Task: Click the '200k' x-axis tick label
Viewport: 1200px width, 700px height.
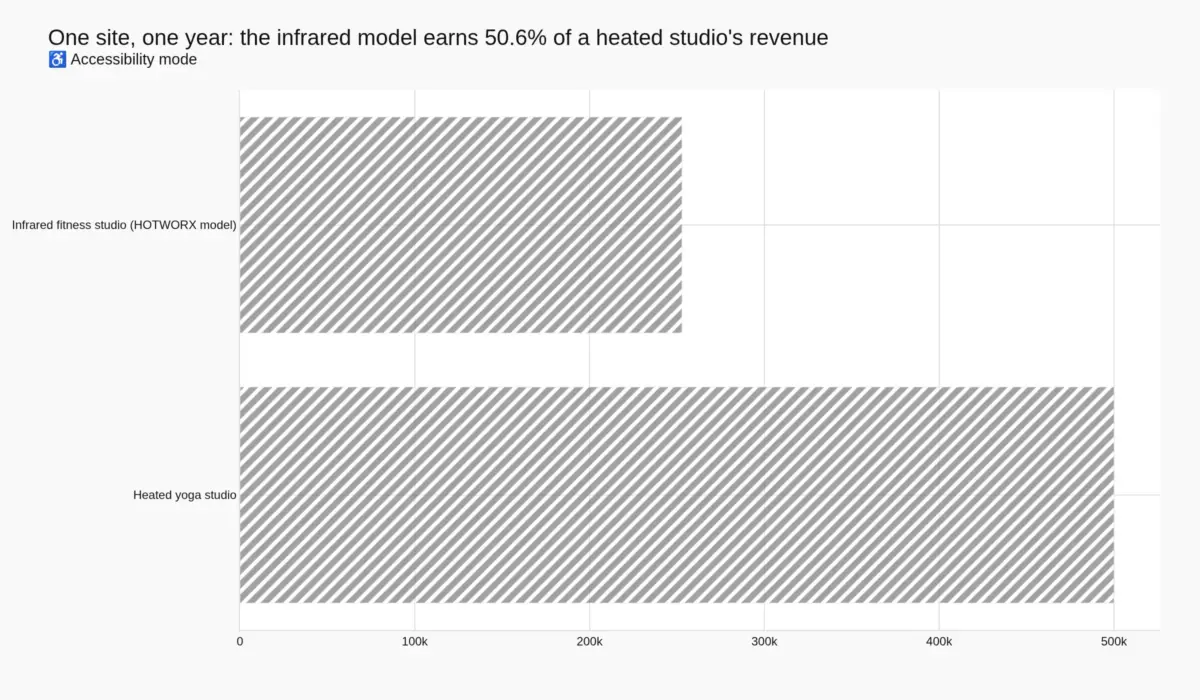Action: click(590, 641)
